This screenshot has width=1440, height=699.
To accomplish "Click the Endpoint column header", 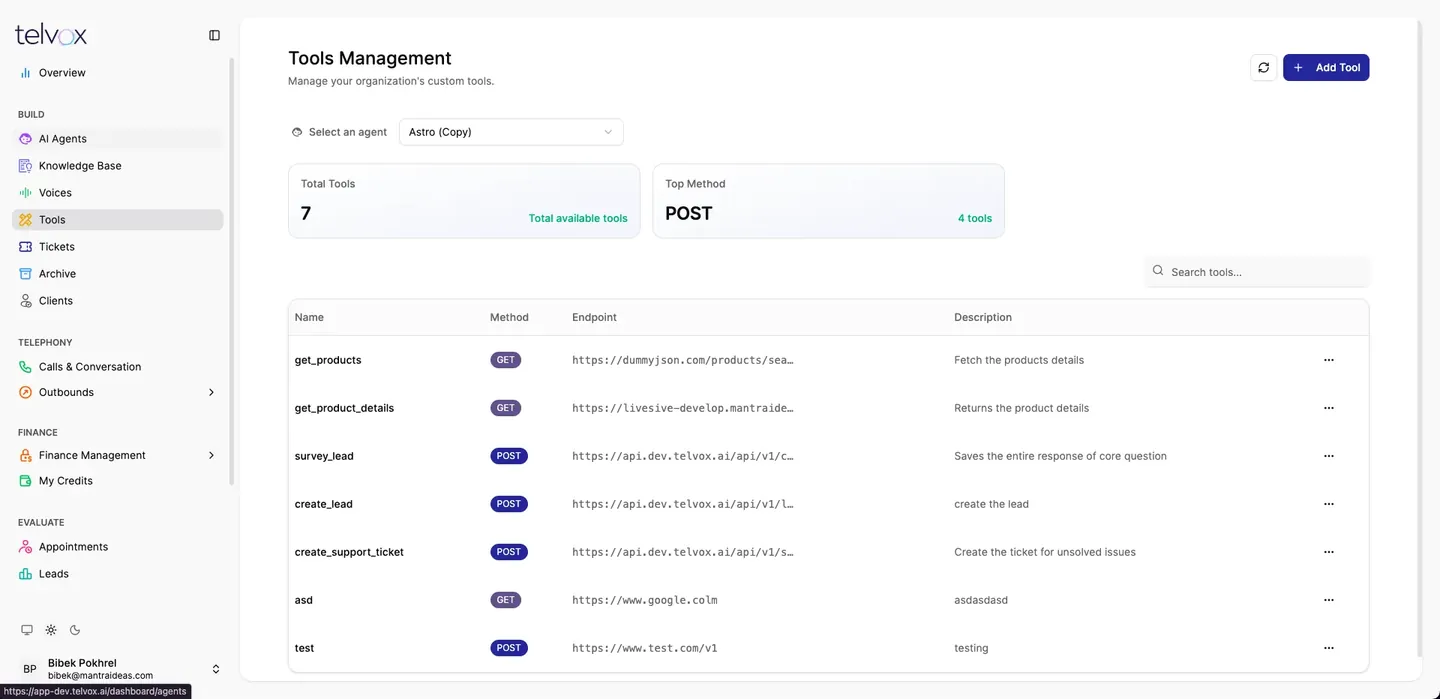I will [x=594, y=317].
